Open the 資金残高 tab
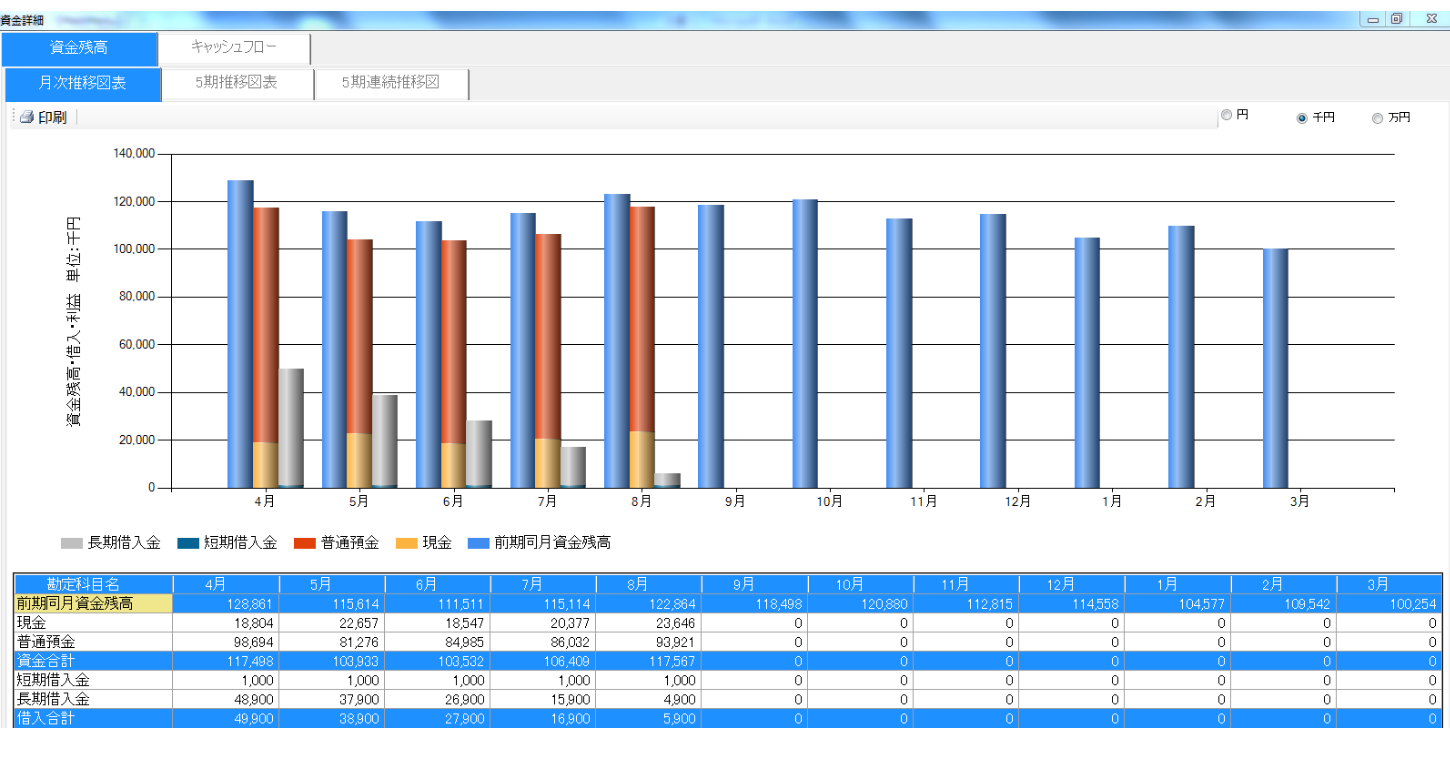1450x761 pixels. click(79, 48)
